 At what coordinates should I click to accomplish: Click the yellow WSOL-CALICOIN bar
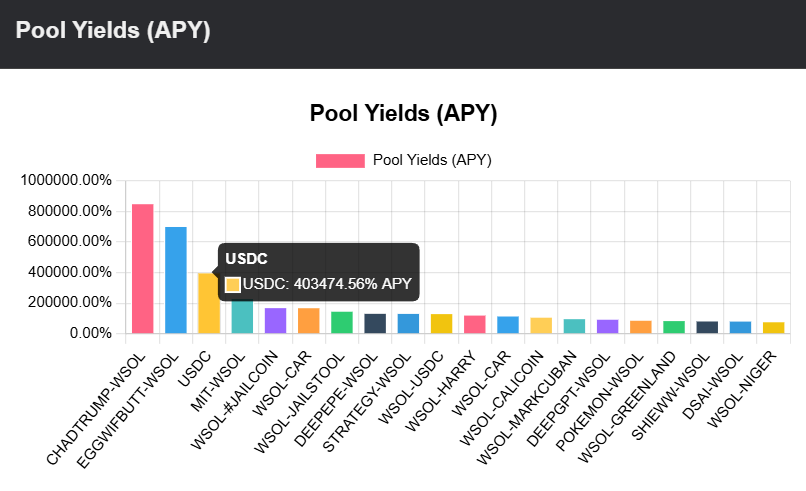point(541,325)
